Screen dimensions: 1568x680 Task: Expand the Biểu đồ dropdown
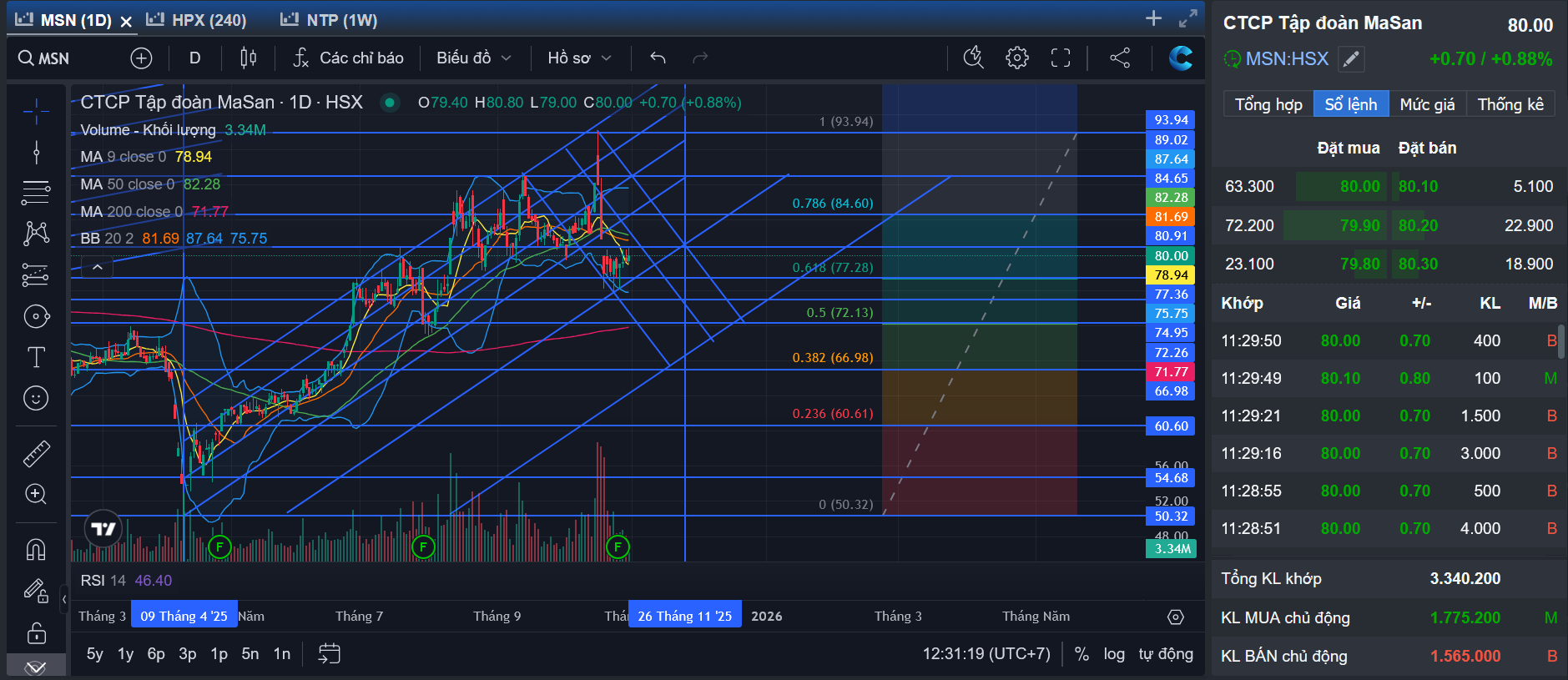click(473, 58)
